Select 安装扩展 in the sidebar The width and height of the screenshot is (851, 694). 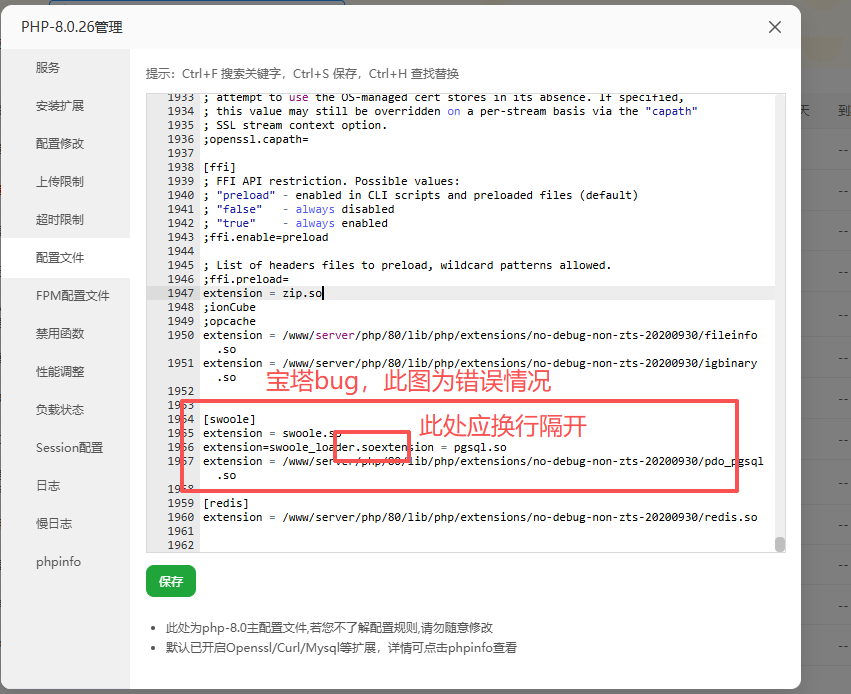coord(60,106)
